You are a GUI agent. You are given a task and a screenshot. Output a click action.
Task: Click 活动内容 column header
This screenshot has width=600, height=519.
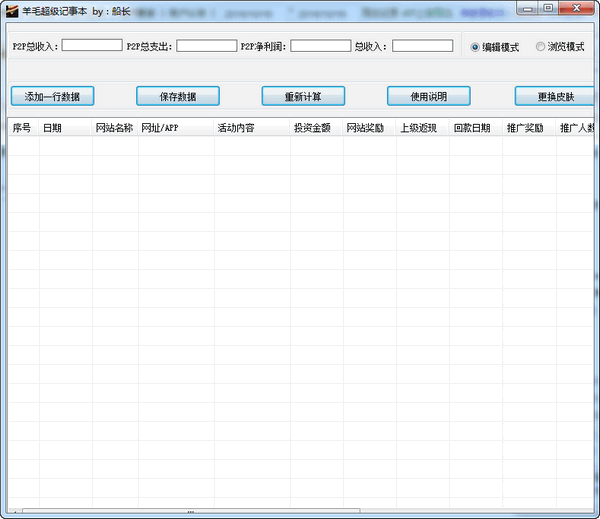pyautogui.click(x=252, y=128)
